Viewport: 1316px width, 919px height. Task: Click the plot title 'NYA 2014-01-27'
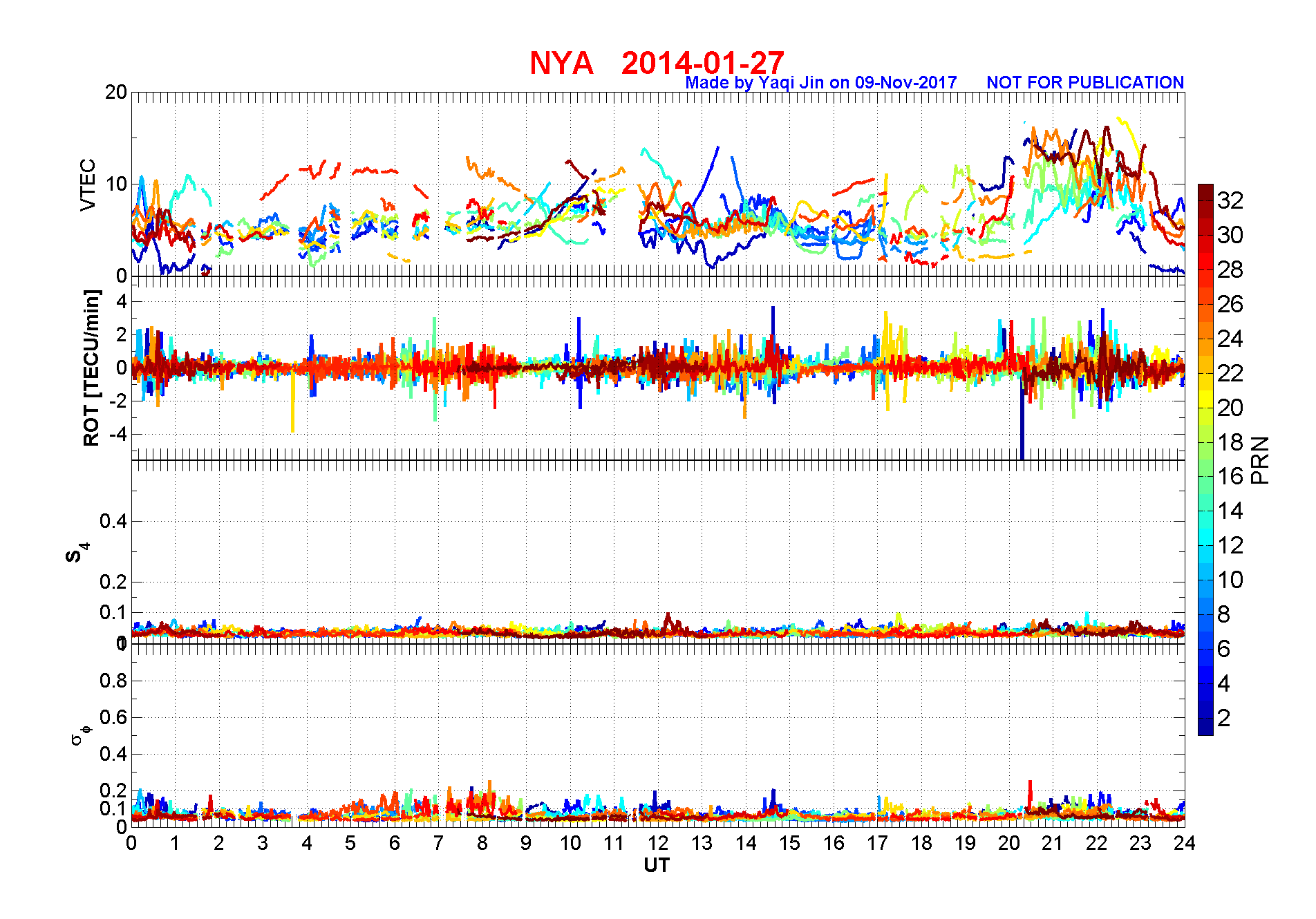click(657, 63)
